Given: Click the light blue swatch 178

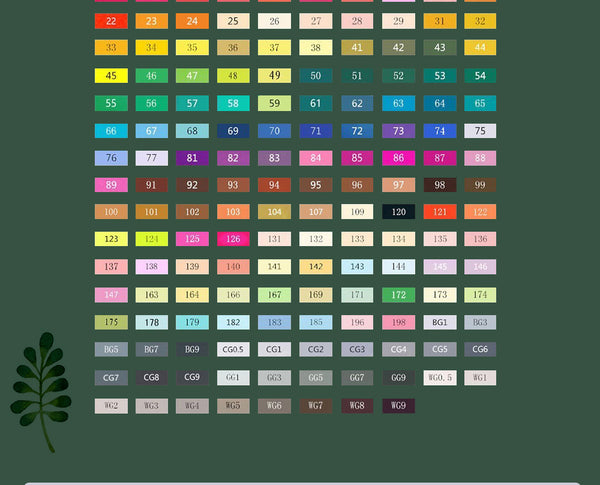Looking at the screenshot, I should [x=152, y=322].
